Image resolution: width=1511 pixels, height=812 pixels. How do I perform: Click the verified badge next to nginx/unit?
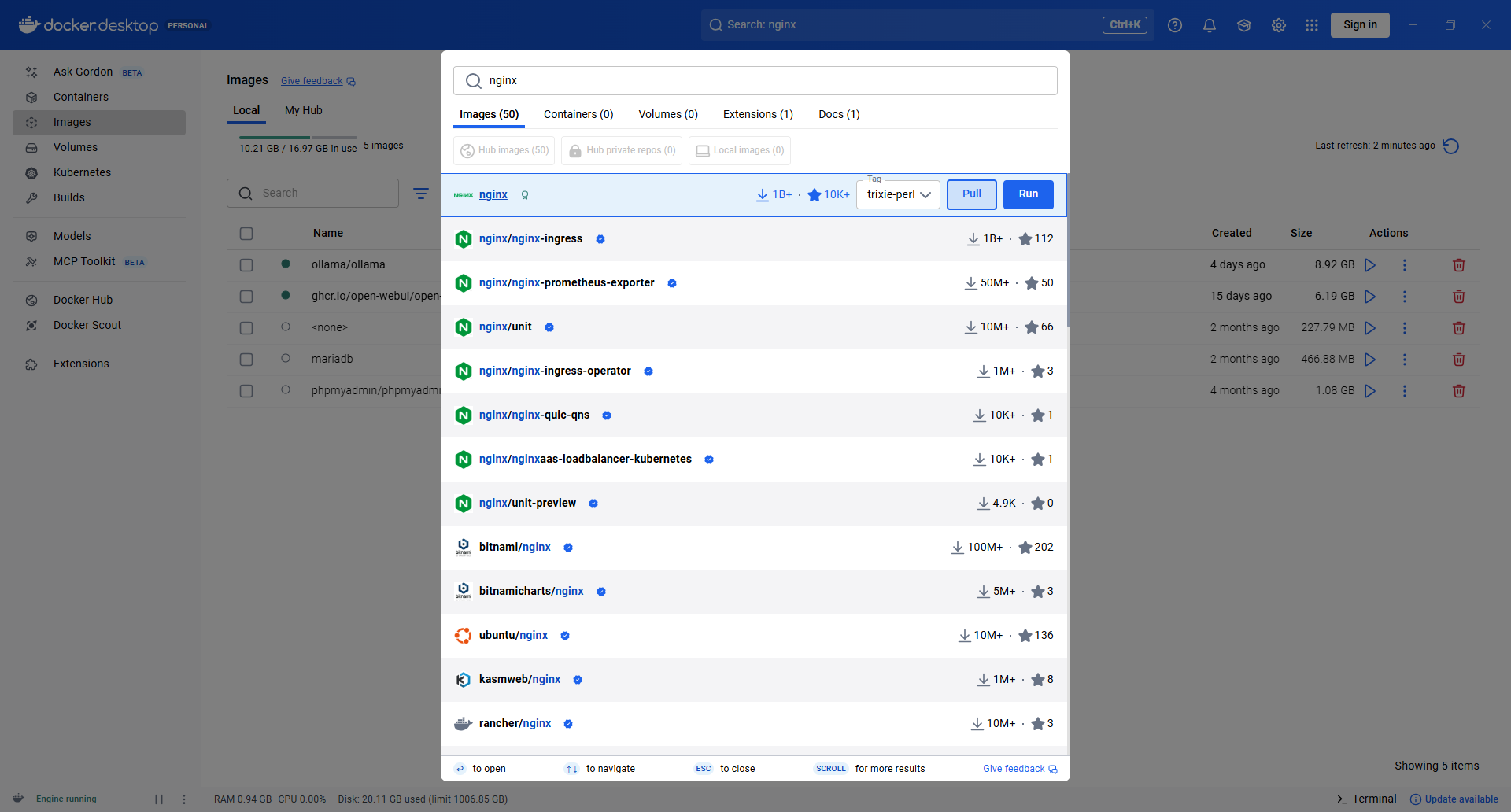549,327
